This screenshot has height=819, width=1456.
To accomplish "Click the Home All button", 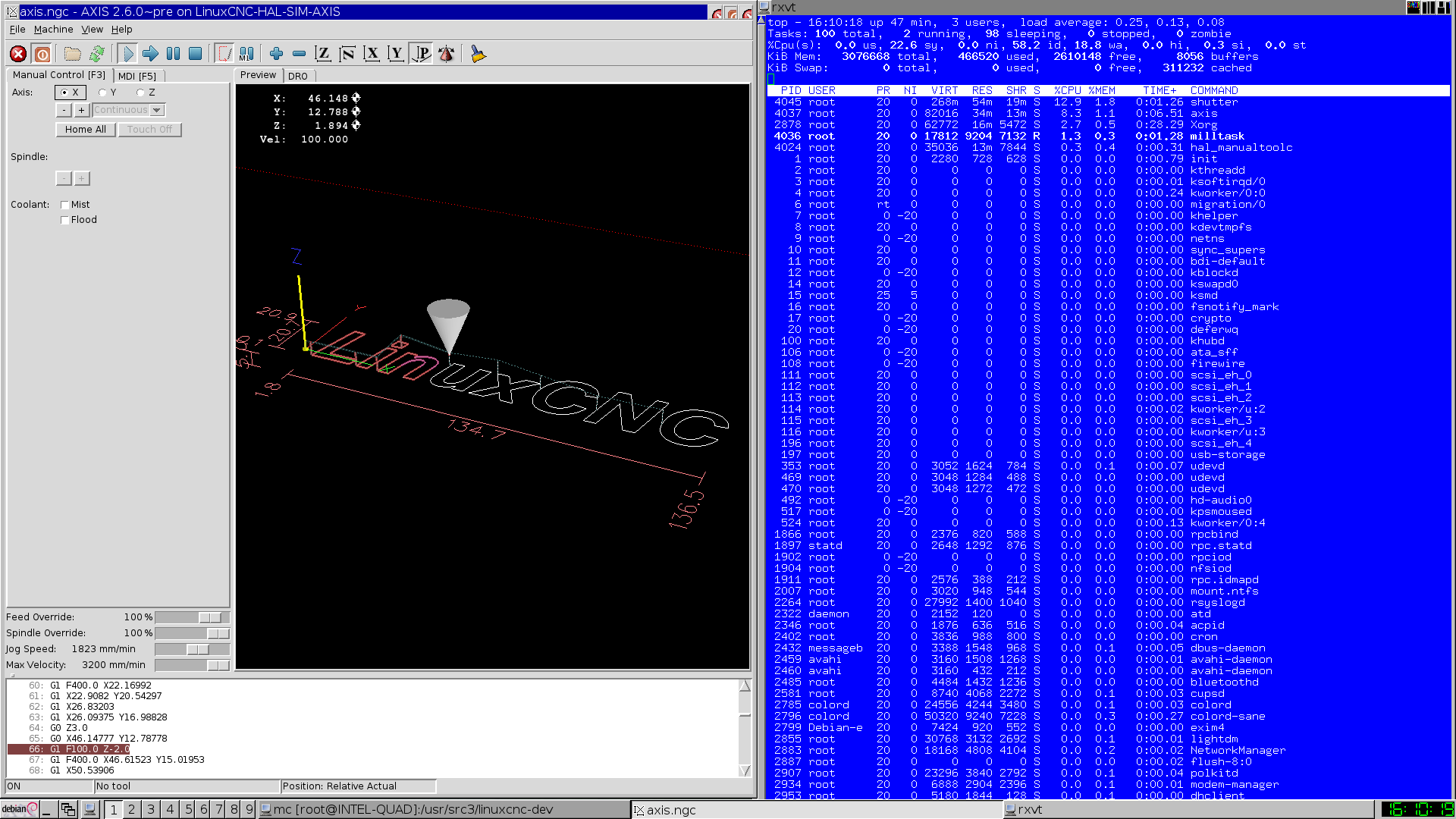I will point(86,130).
